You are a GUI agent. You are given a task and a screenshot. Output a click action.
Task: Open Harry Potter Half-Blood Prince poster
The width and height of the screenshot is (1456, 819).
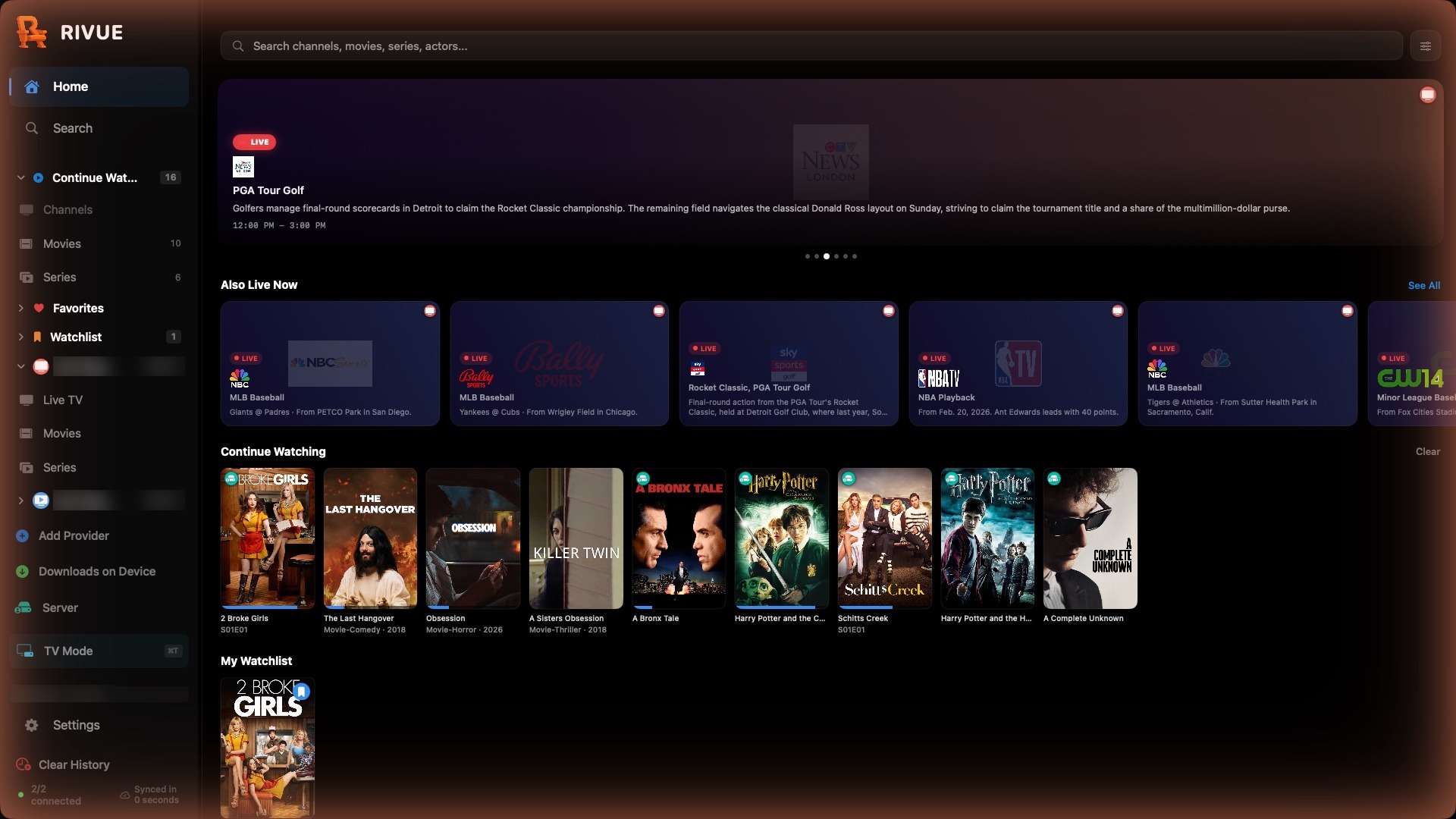click(987, 538)
